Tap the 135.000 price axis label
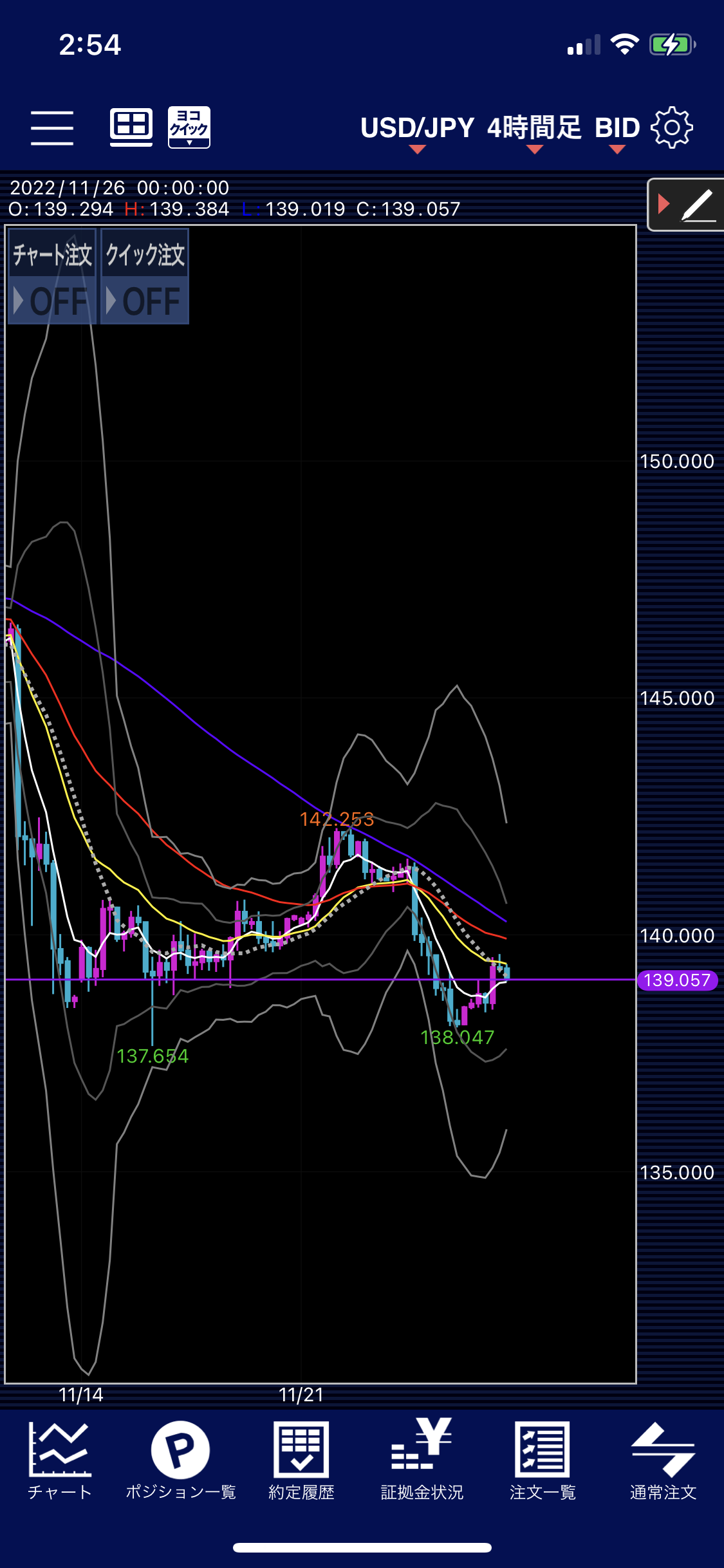The width and height of the screenshot is (724, 1568). (677, 1173)
